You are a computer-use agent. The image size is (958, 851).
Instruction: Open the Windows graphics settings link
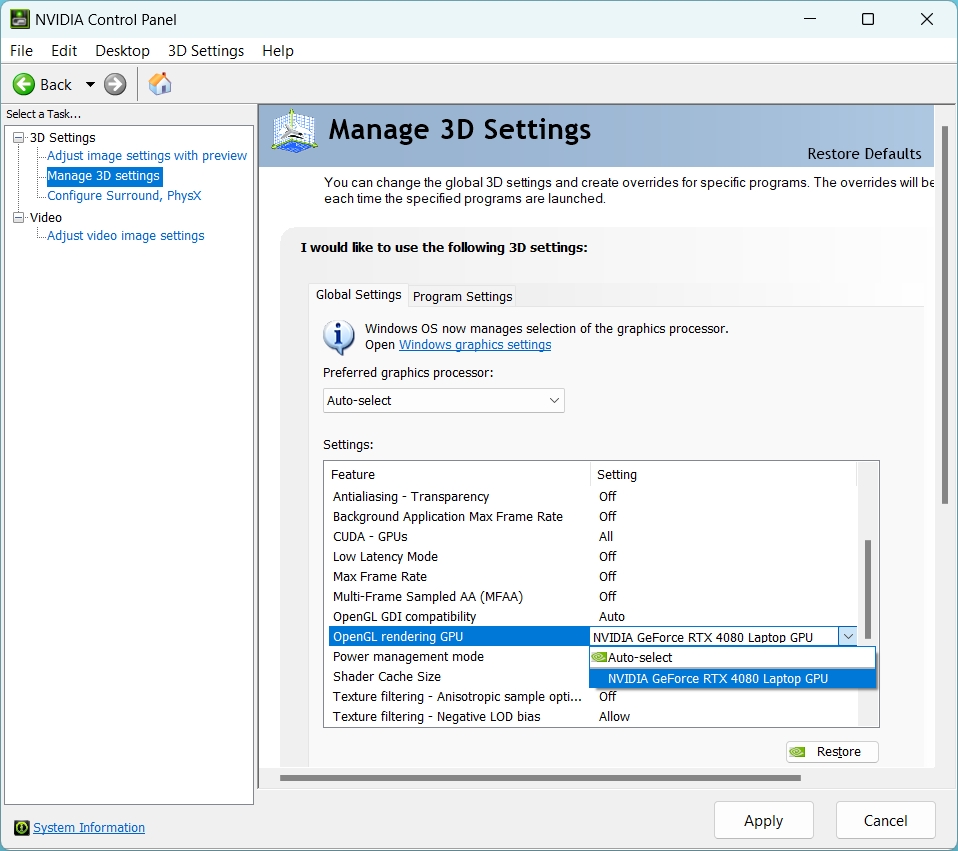(x=475, y=345)
